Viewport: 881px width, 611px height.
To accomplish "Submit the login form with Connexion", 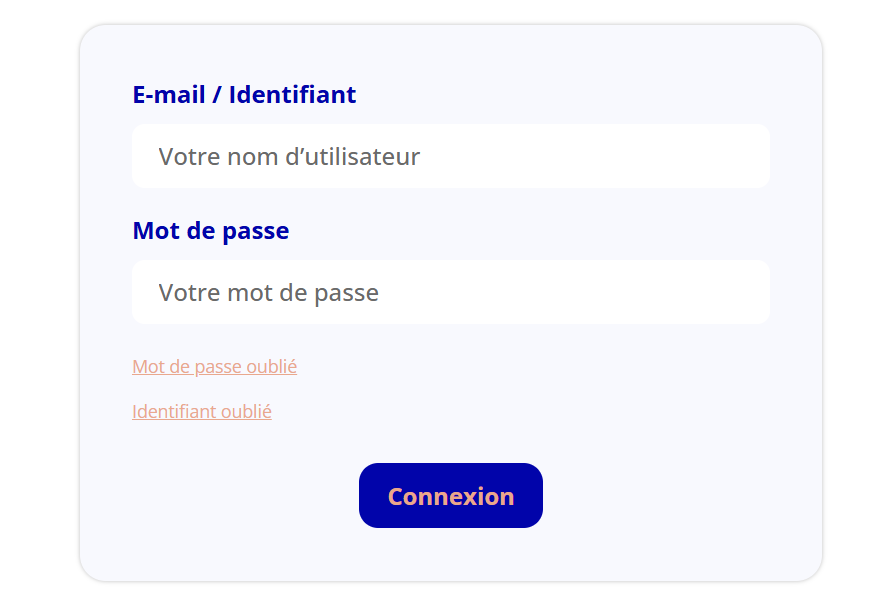I will click(450, 496).
